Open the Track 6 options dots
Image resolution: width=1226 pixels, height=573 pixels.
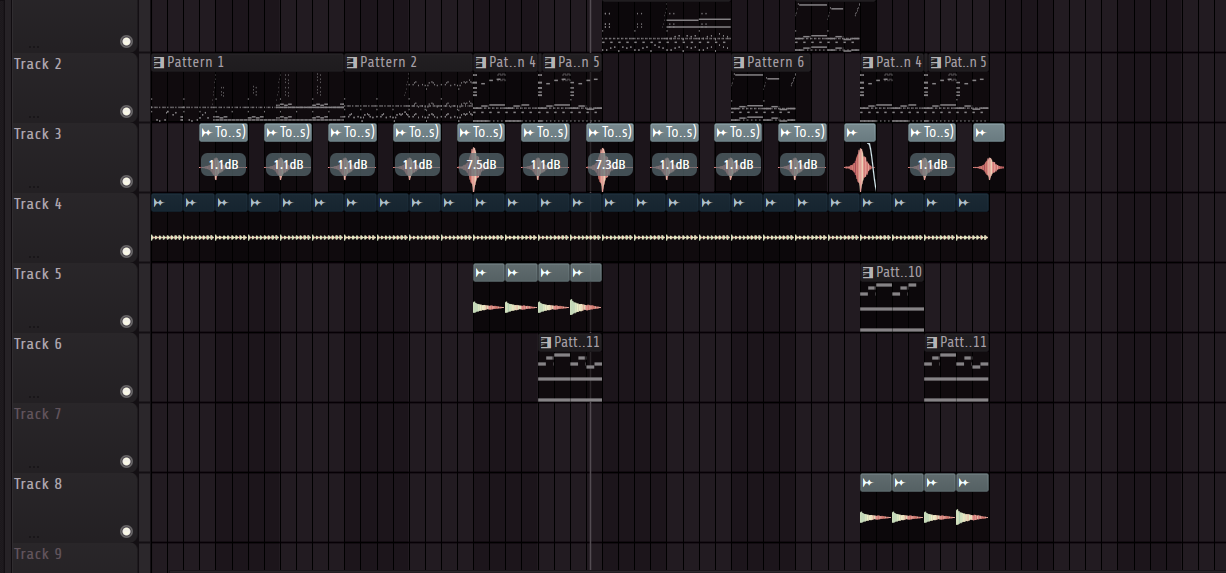[35, 396]
